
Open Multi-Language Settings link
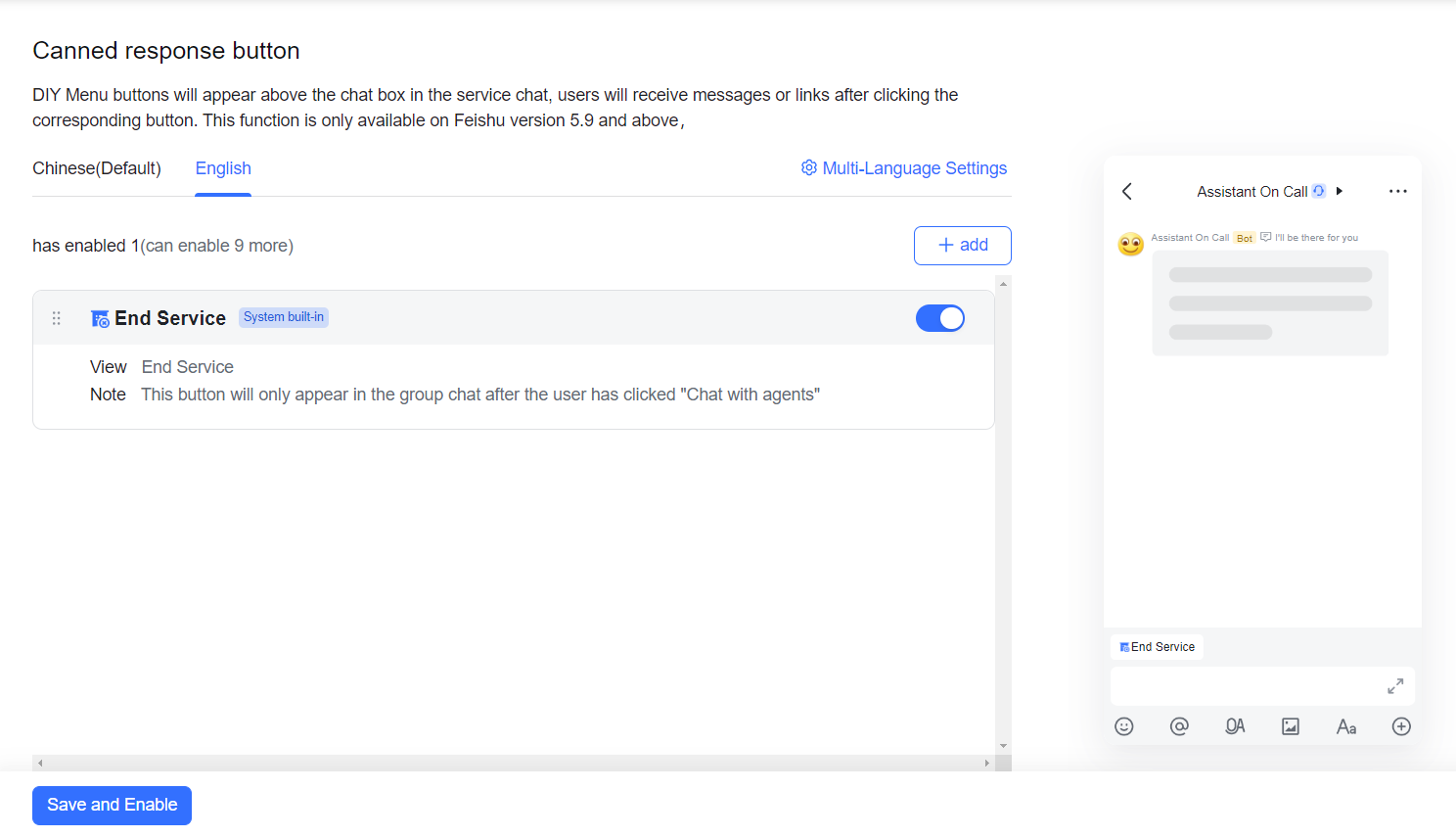(x=904, y=168)
